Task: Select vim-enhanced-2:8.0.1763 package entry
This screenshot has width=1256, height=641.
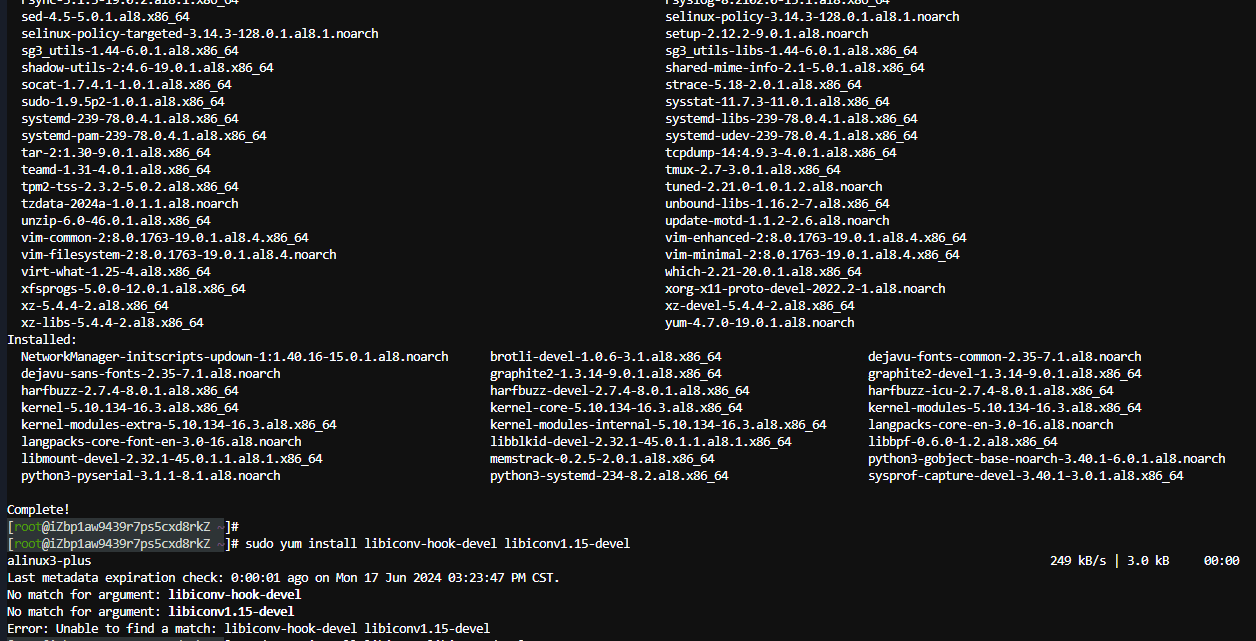Action: [815, 237]
